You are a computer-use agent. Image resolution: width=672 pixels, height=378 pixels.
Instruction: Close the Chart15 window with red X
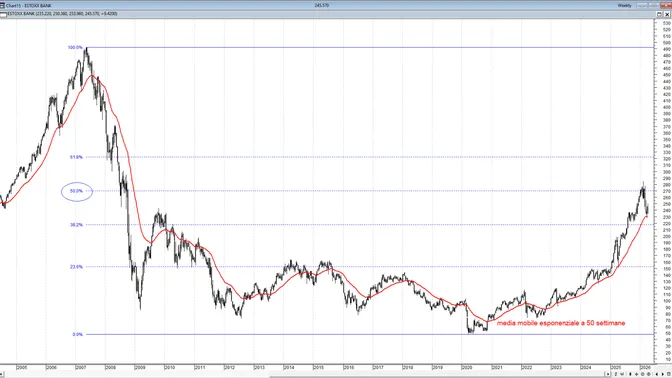(x=666, y=6)
